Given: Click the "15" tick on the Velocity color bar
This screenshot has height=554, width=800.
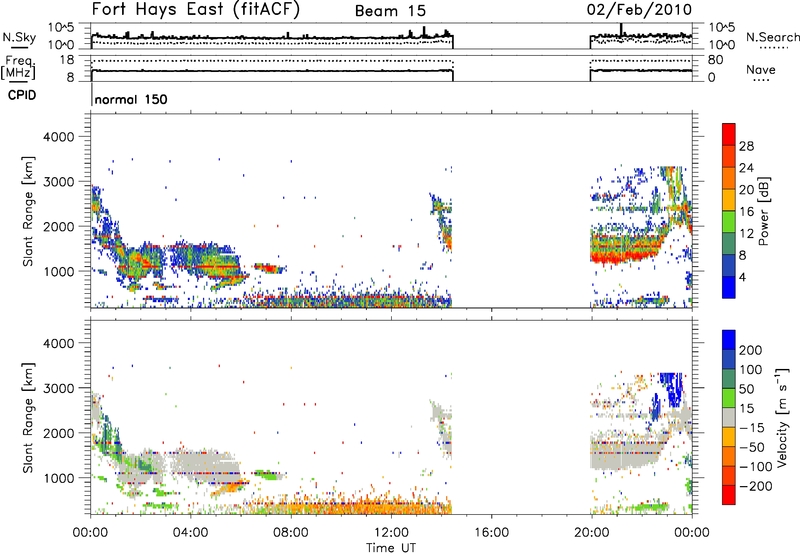Looking at the screenshot, I should (x=746, y=409).
